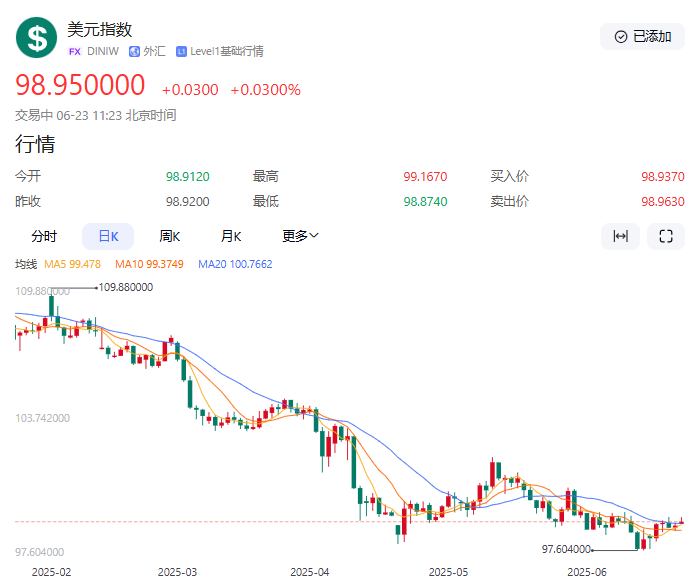The width and height of the screenshot is (697, 585).
Task: Click the MA5 99.478 indicator label
Action: pyautogui.click(x=72, y=264)
